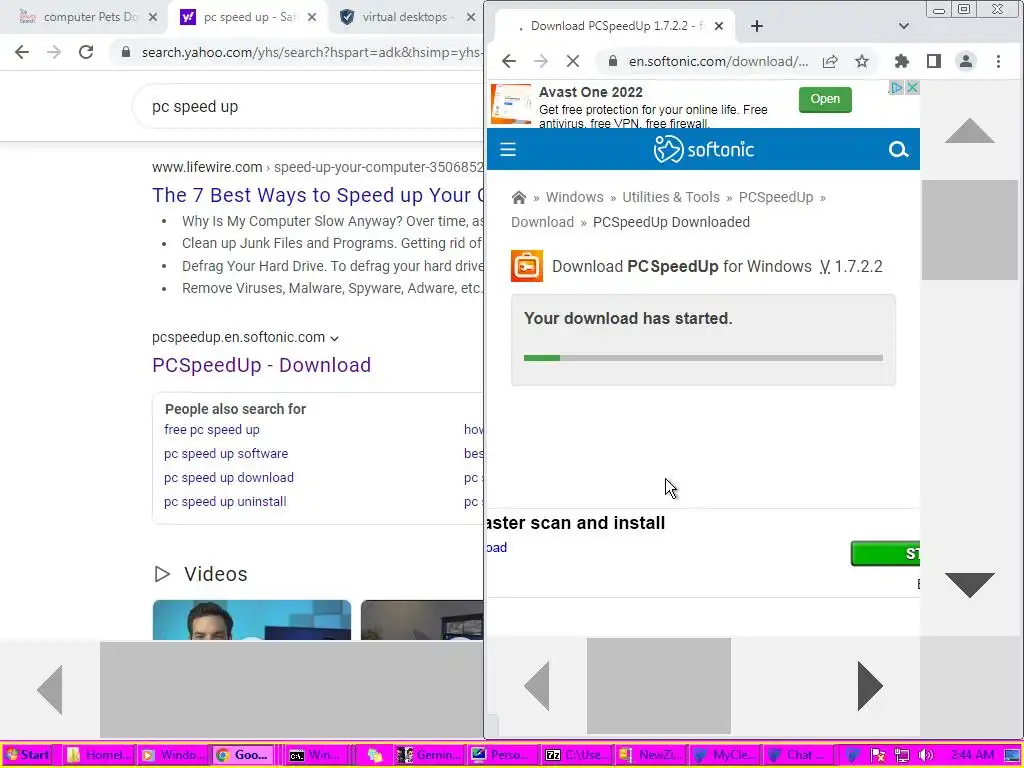Open the 'Utilities & Tools' breadcrumb
The width and height of the screenshot is (1024, 768).
(671, 197)
